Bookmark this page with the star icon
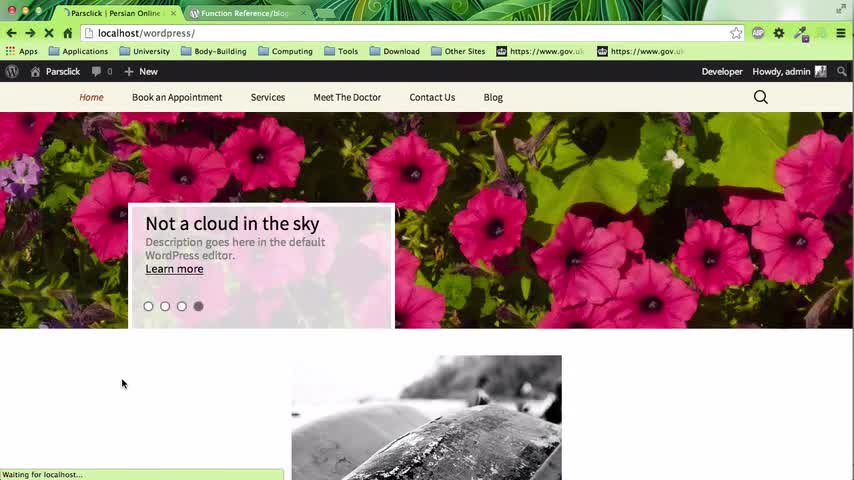The height and width of the screenshot is (480, 854). [736, 33]
